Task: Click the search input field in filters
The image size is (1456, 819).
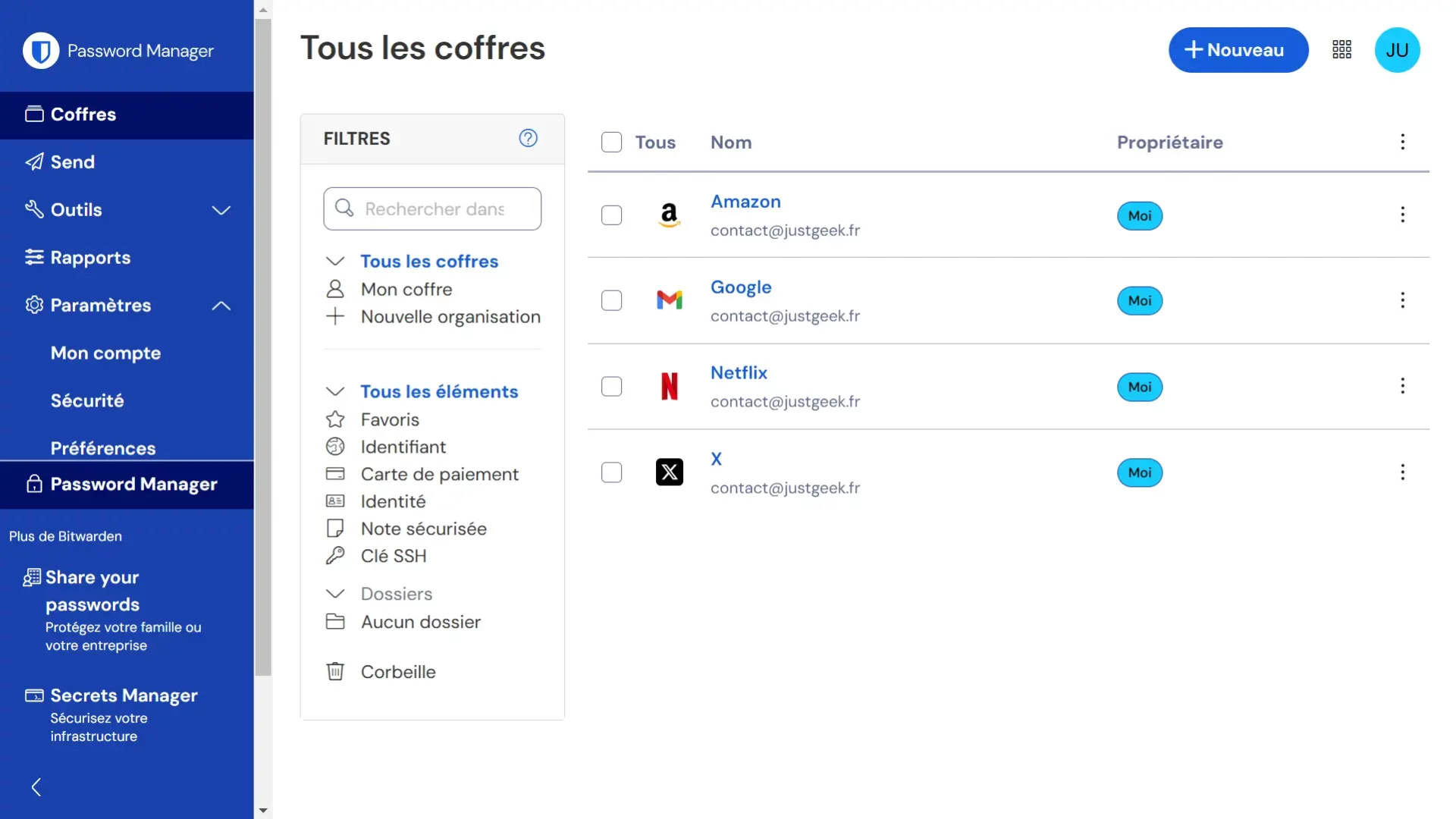Action: (x=432, y=207)
